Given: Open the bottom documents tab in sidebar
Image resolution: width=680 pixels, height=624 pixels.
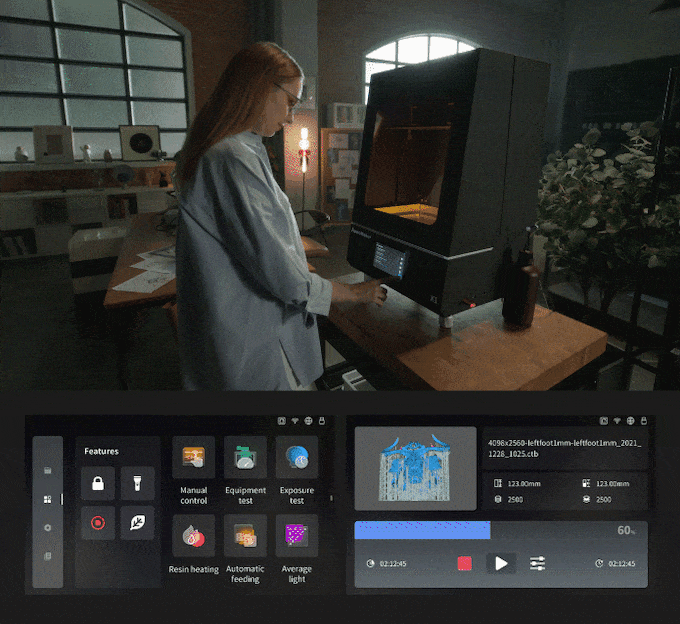Looking at the screenshot, I should pyautogui.click(x=47, y=556).
